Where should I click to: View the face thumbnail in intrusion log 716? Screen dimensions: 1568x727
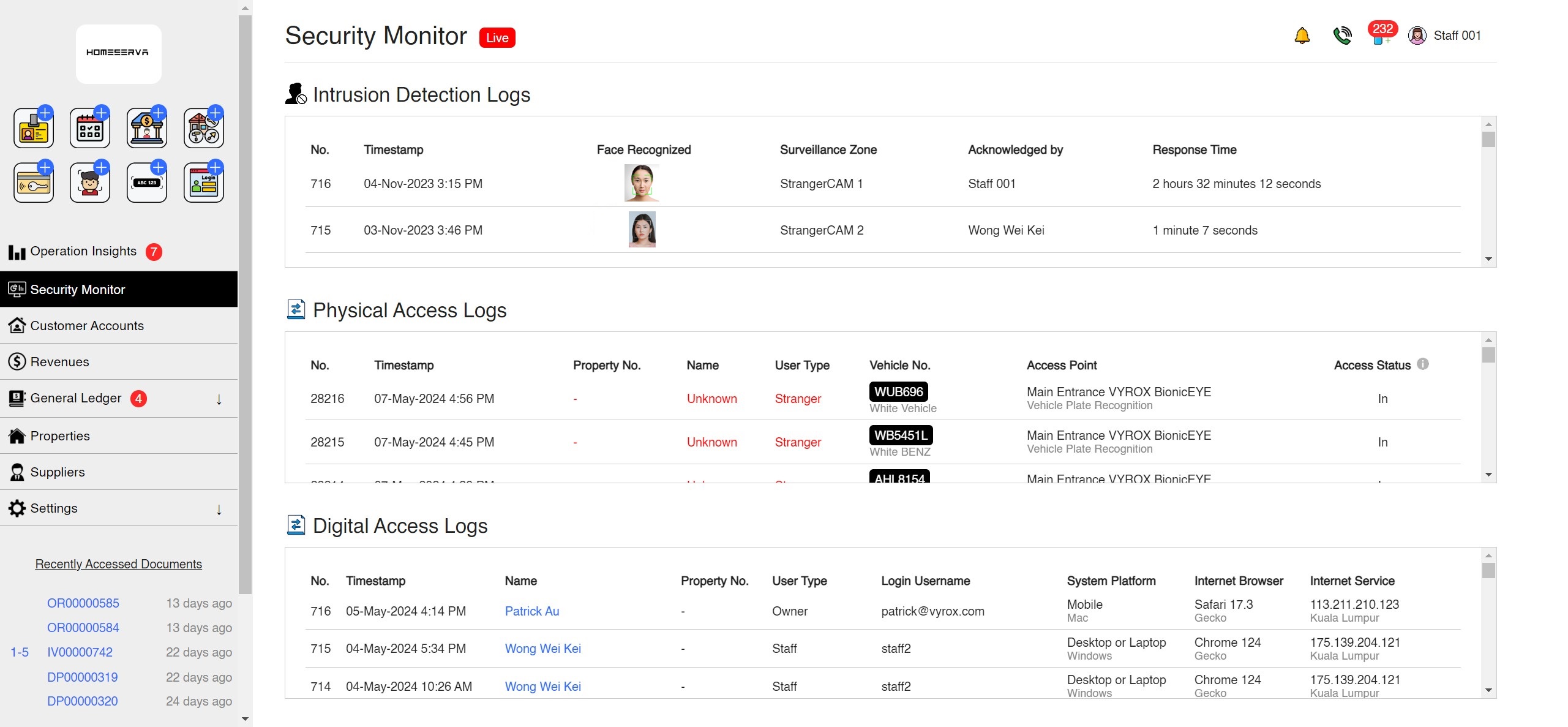click(x=641, y=183)
